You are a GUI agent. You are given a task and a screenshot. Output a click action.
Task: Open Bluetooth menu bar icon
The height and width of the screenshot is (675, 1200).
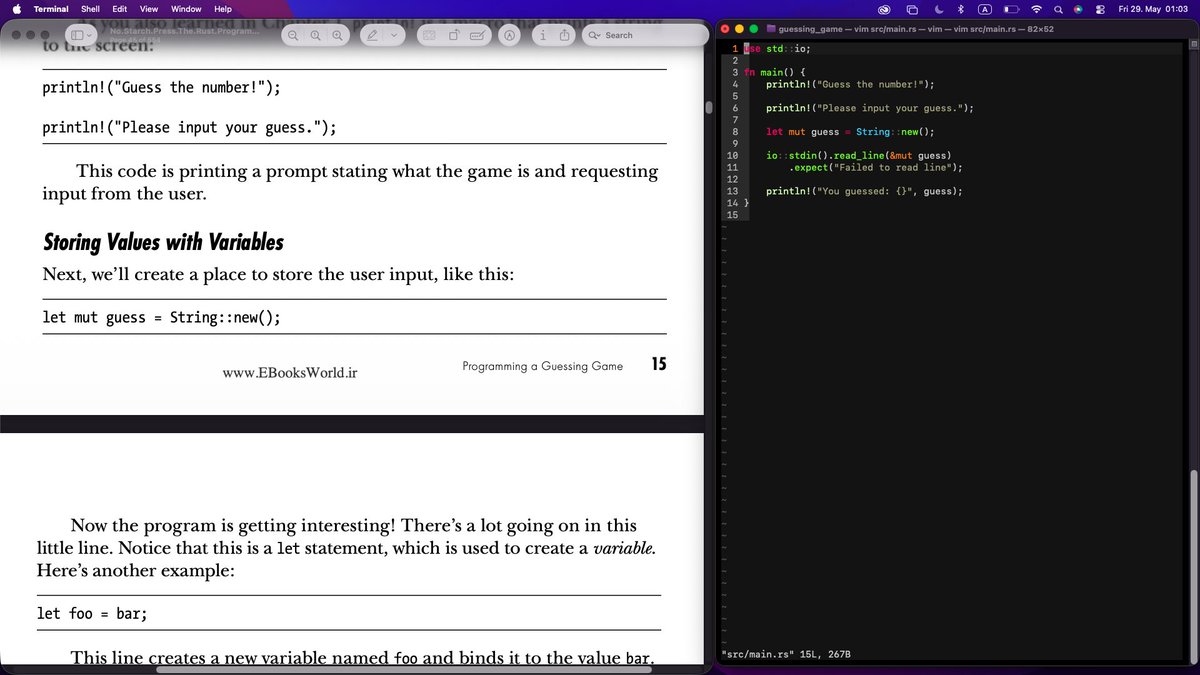pyautogui.click(x=961, y=8)
